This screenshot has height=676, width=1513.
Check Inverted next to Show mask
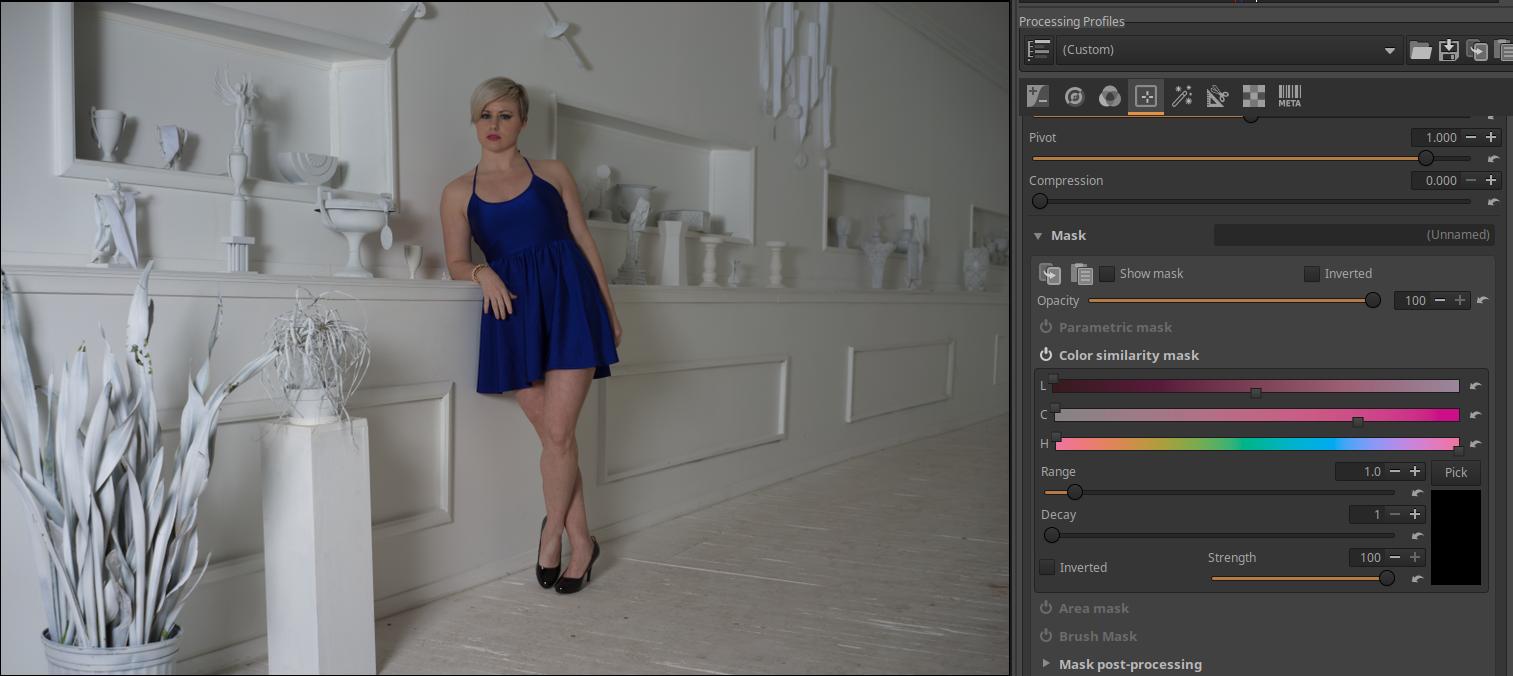1312,274
